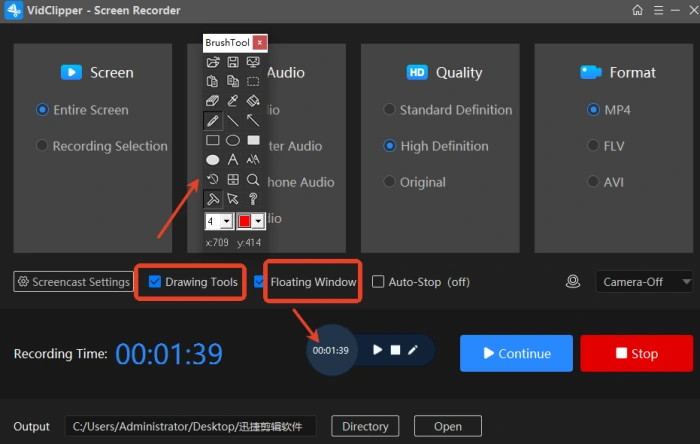
Task: Open the question mark help icon
Action: (253, 199)
